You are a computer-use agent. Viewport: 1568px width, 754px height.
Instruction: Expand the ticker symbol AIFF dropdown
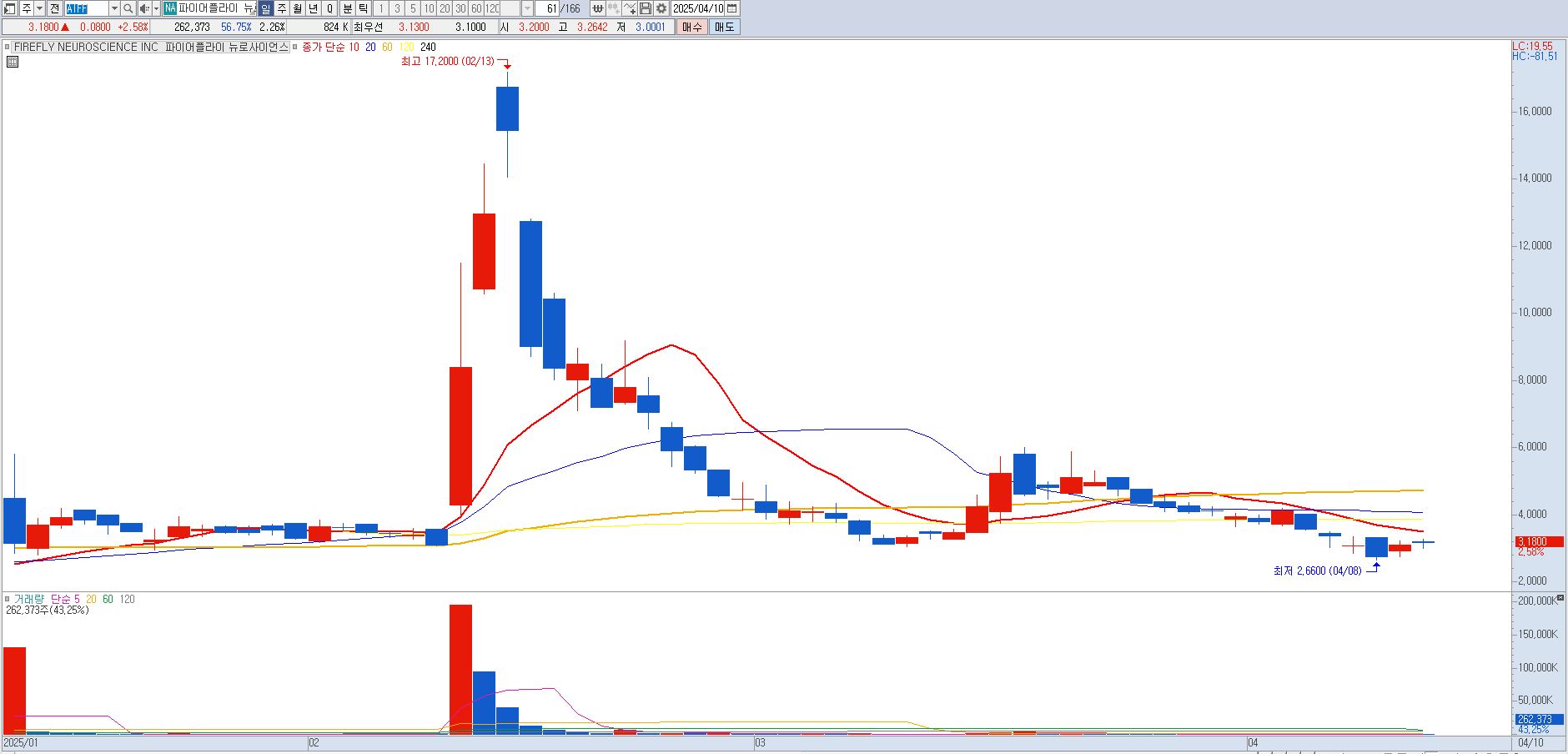click(x=114, y=8)
